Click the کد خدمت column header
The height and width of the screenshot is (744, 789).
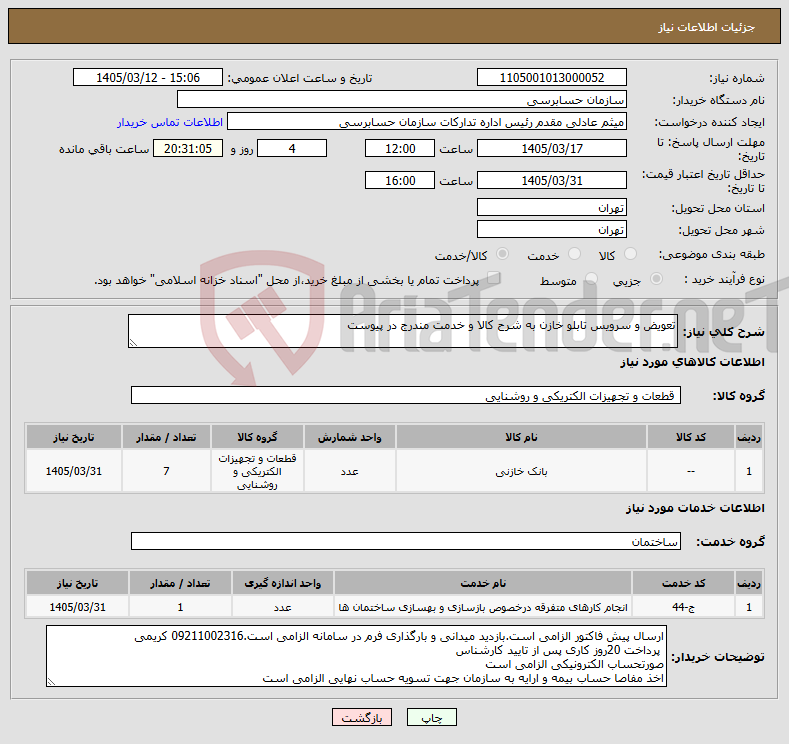pos(683,583)
